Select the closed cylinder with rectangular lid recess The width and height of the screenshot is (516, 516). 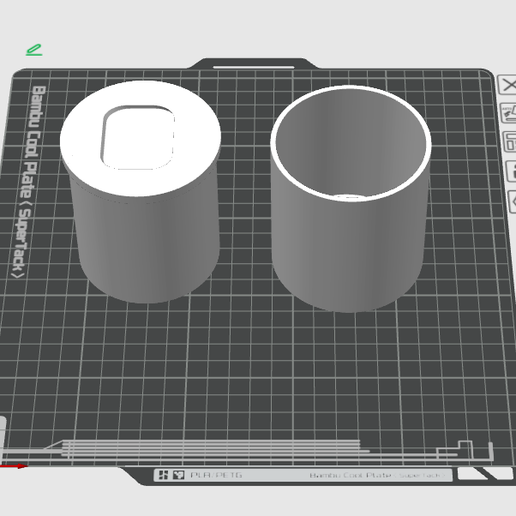click(x=141, y=192)
